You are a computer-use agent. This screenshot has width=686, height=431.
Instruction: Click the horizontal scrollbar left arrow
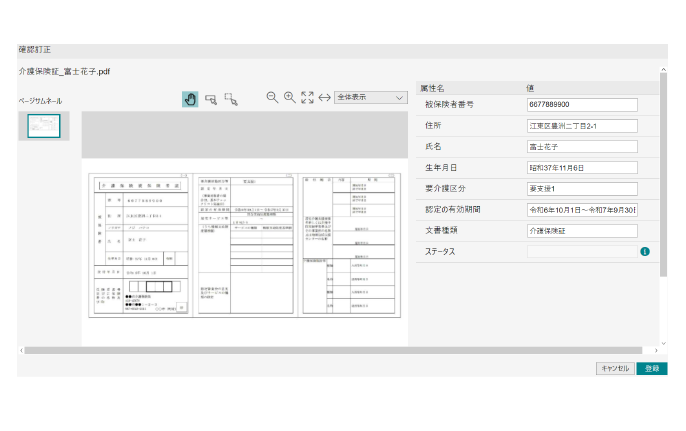click(x=21, y=350)
